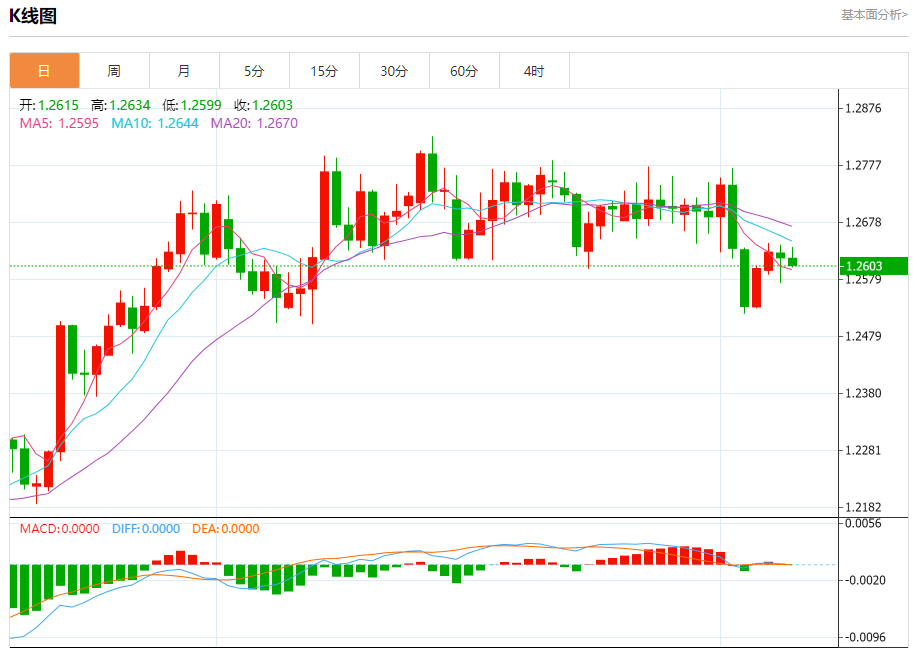The image size is (913, 648).
Task: Choose the 60分 interval tab
Action: 464,71
